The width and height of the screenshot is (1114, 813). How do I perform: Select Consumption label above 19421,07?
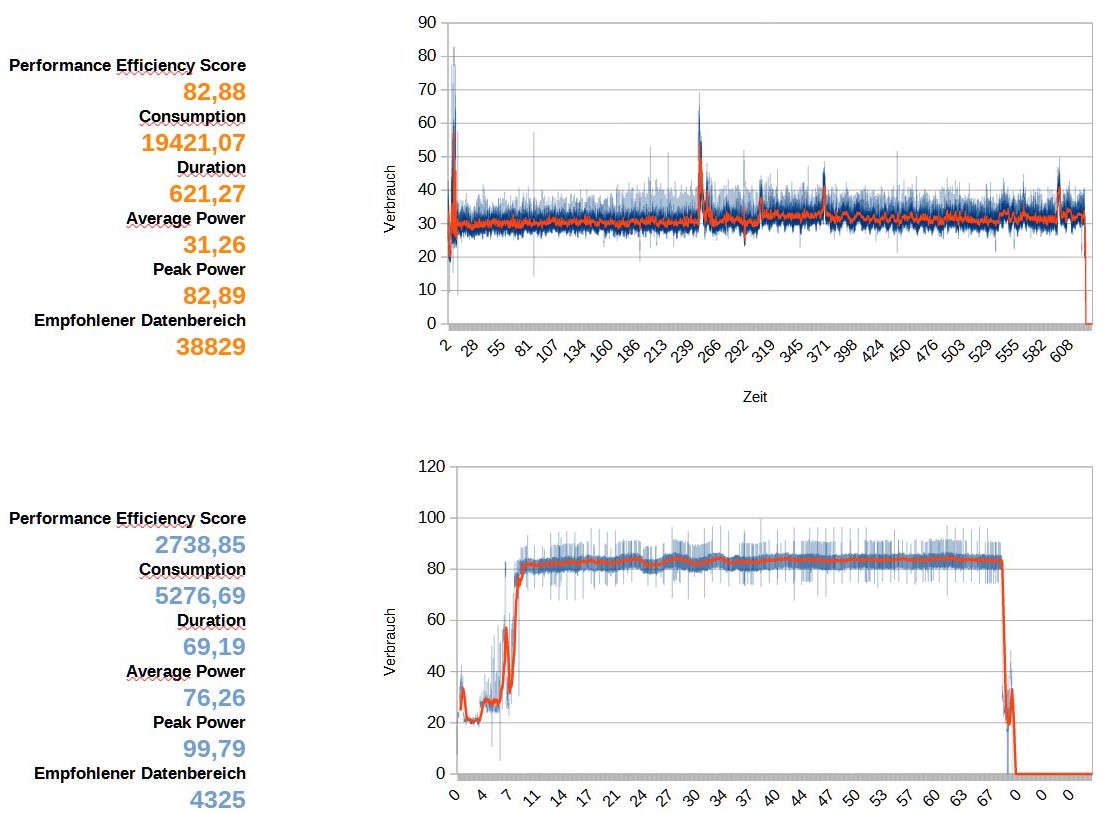coord(192,117)
